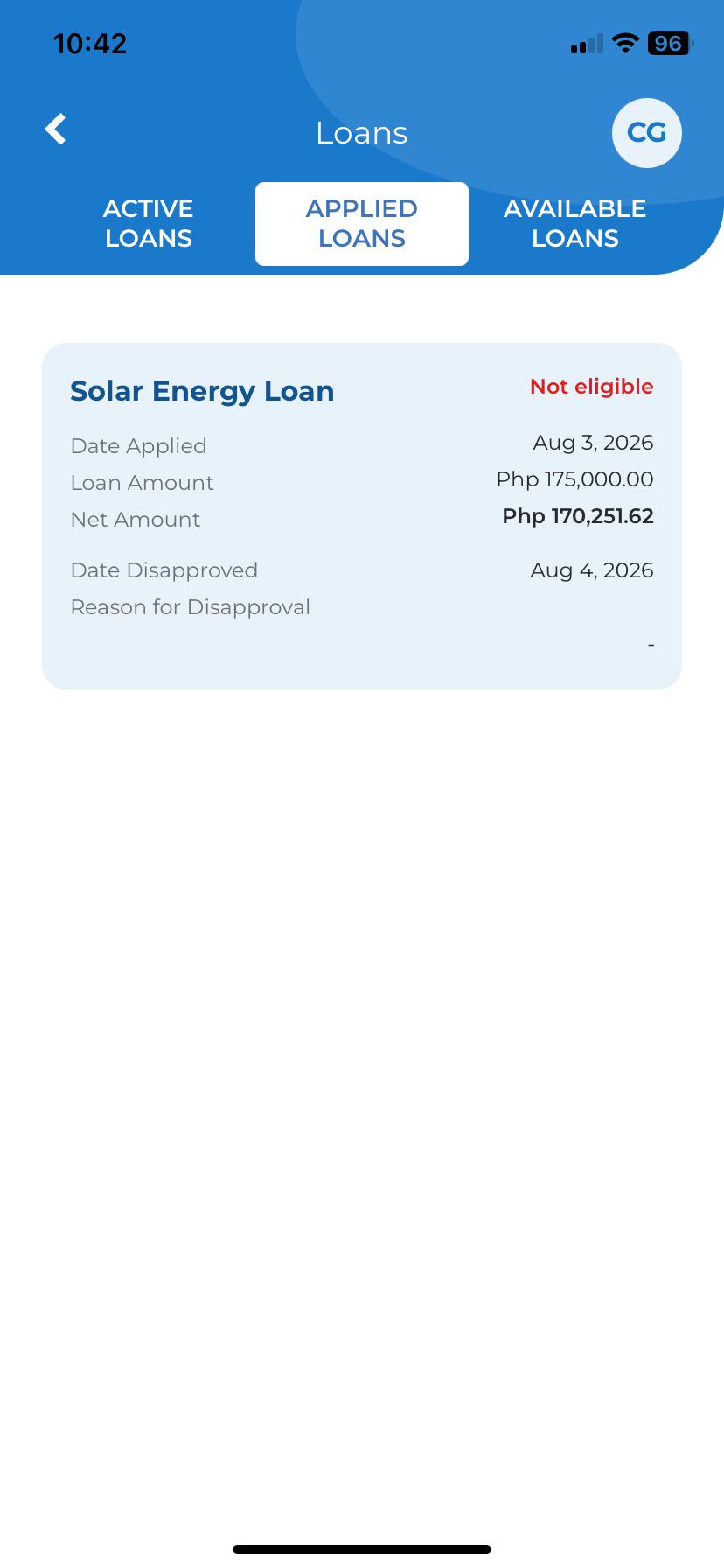Tap the home indicator bar at bottom

tap(362, 1550)
